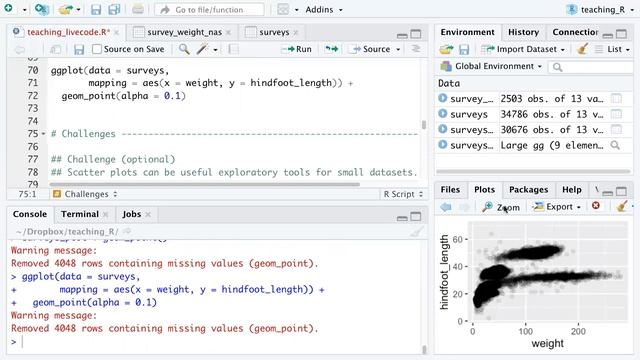Click the save workspace icon
The image size is (640, 360).
point(464,49)
